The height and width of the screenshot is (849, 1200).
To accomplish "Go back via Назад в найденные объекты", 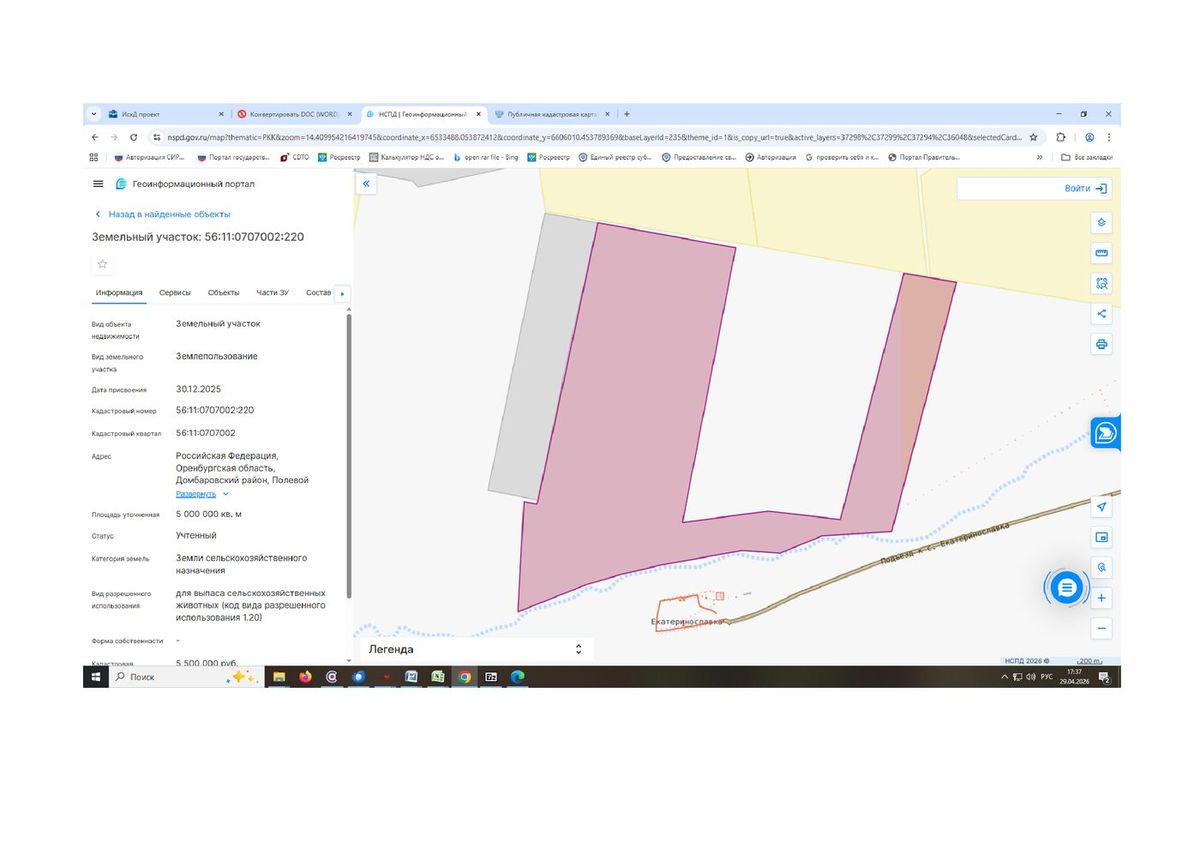I will (x=162, y=214).
